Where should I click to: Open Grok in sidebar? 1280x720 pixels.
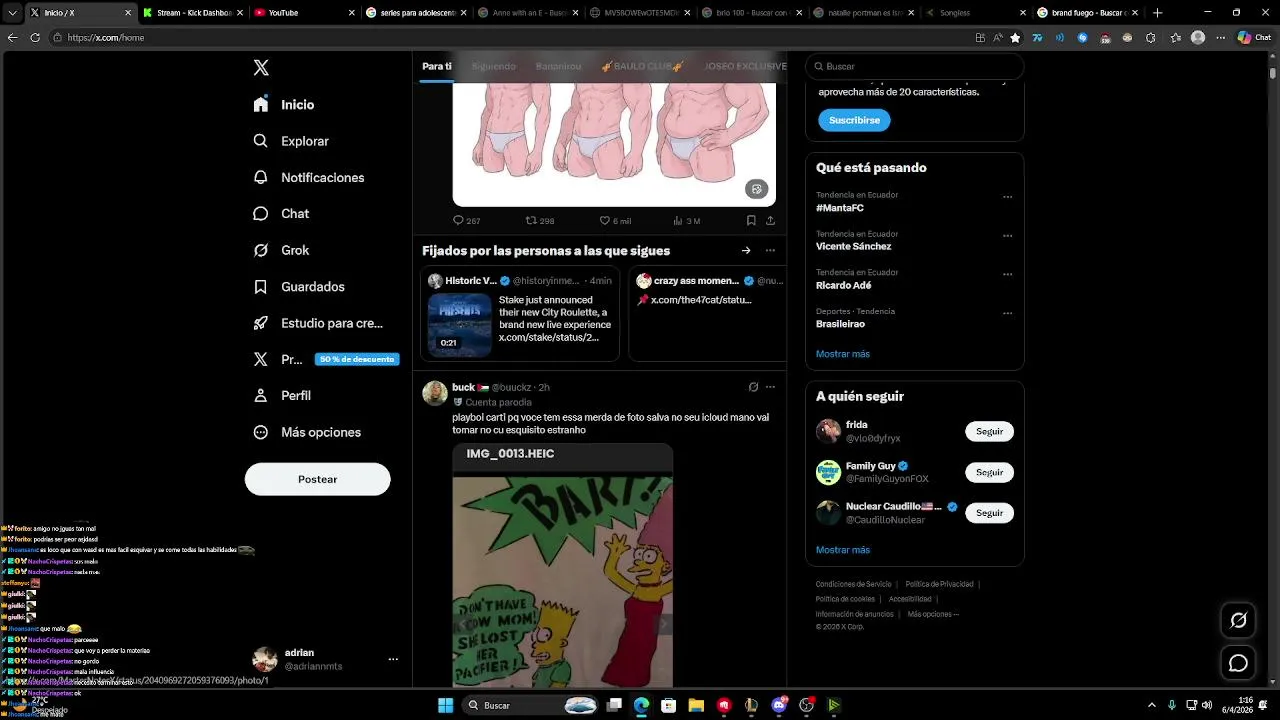coord(281,250)
